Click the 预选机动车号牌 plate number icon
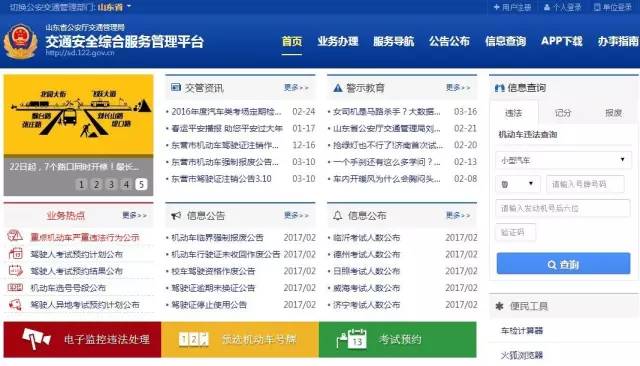This screenshot has width=640, height=366. (x=194, y=339)
